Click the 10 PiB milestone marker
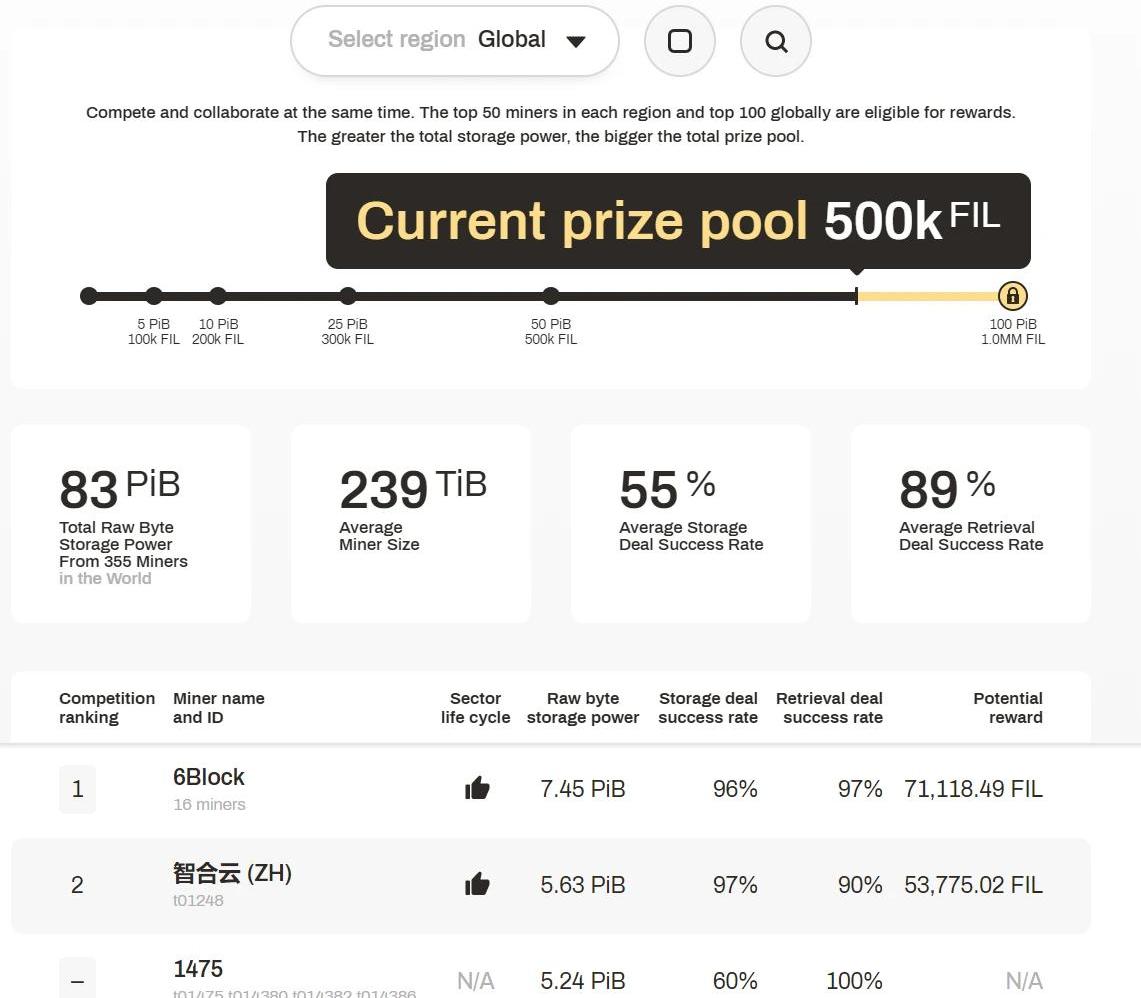 tap(218, 296)
